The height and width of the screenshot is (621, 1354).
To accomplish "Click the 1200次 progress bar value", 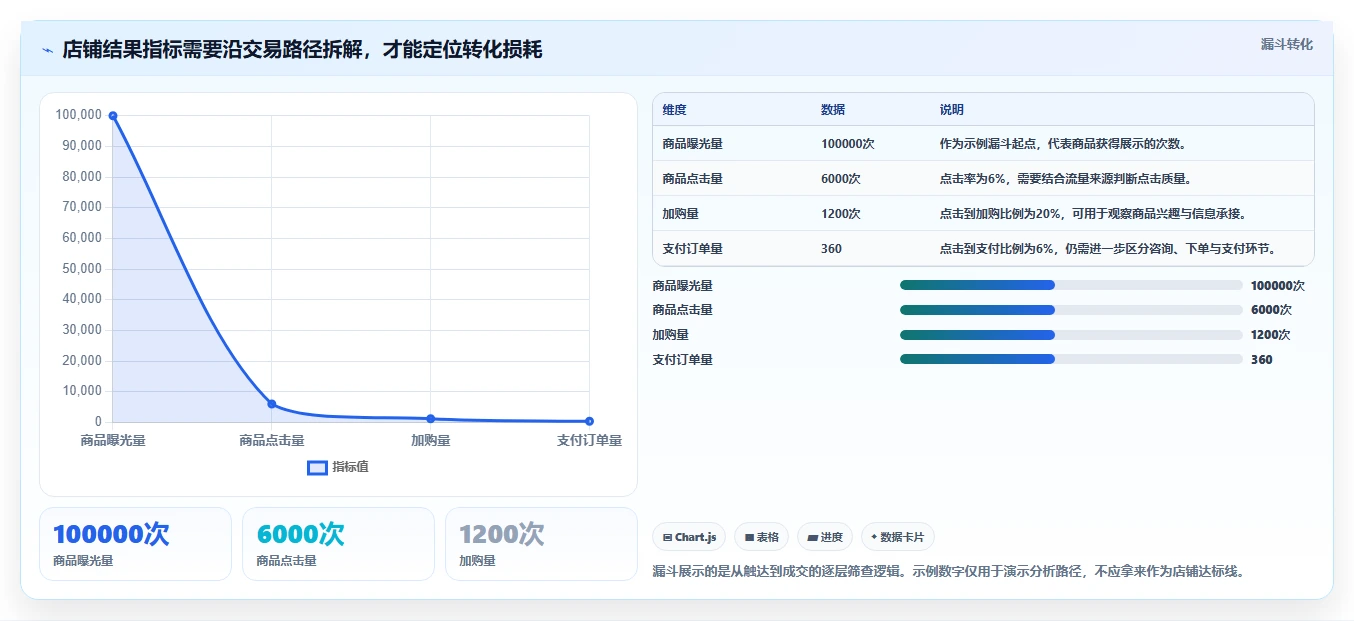I will click(x=1271, y=335).
